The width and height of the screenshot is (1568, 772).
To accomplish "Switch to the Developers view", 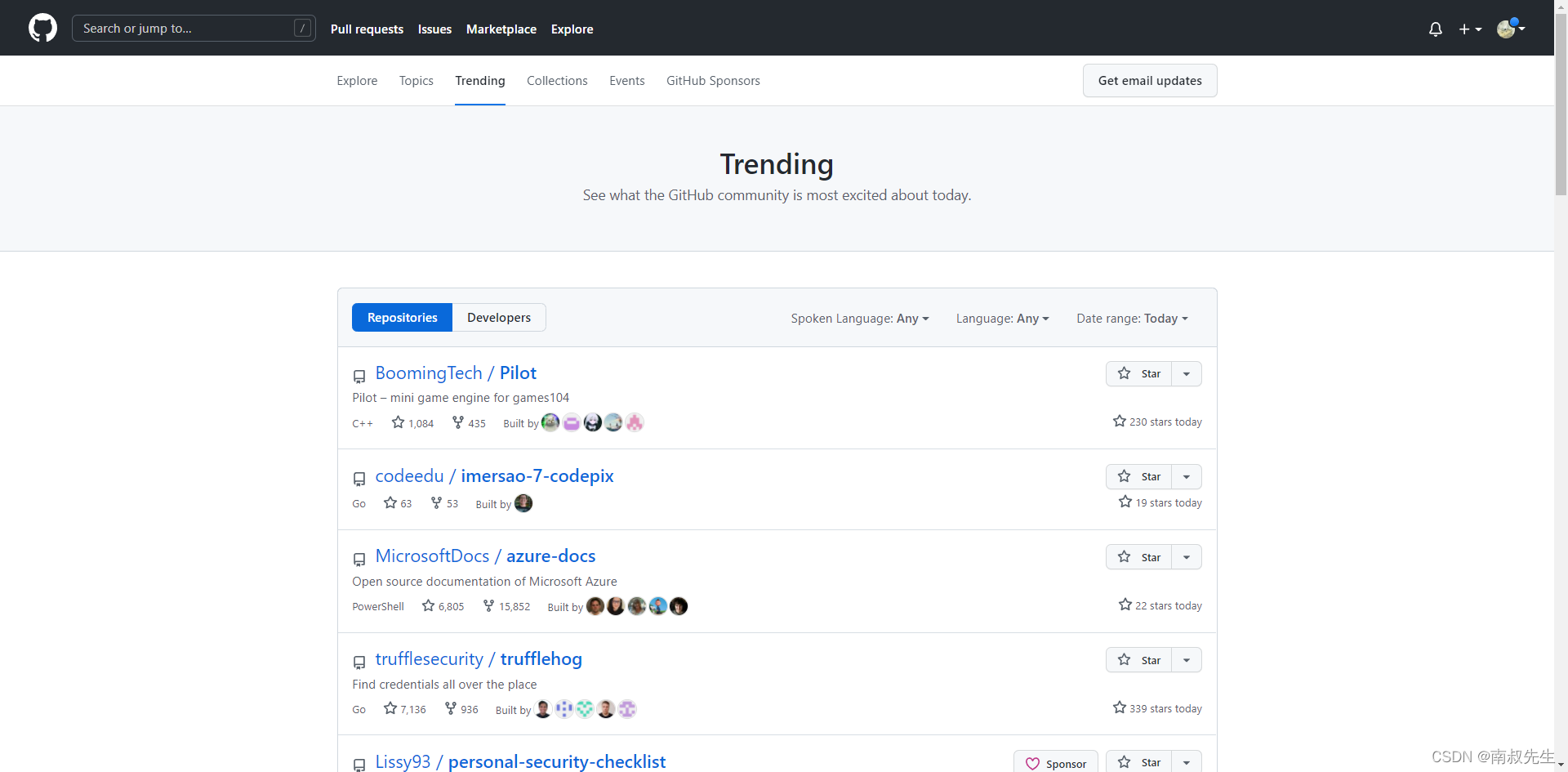I will [x=499, y=318].
